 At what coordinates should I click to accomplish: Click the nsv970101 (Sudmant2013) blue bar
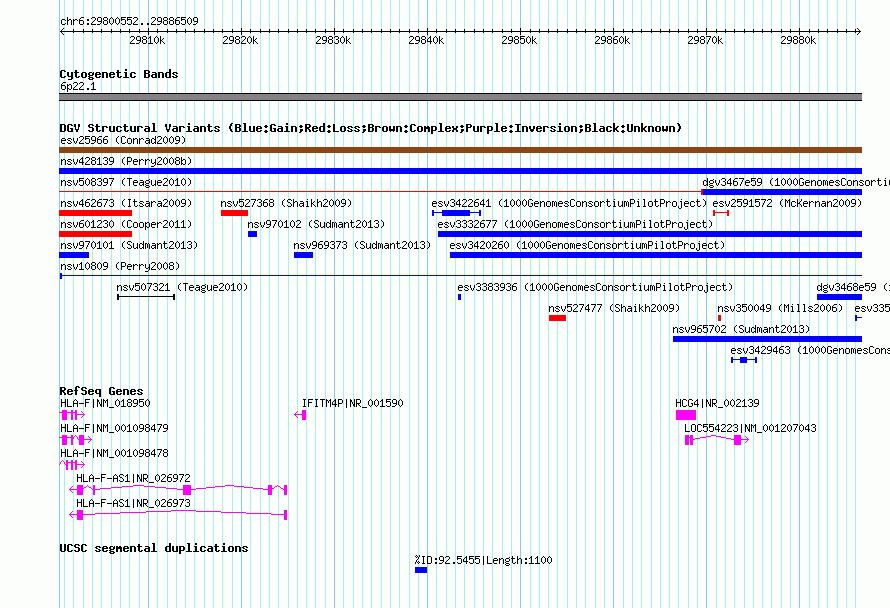pos(74,255)
